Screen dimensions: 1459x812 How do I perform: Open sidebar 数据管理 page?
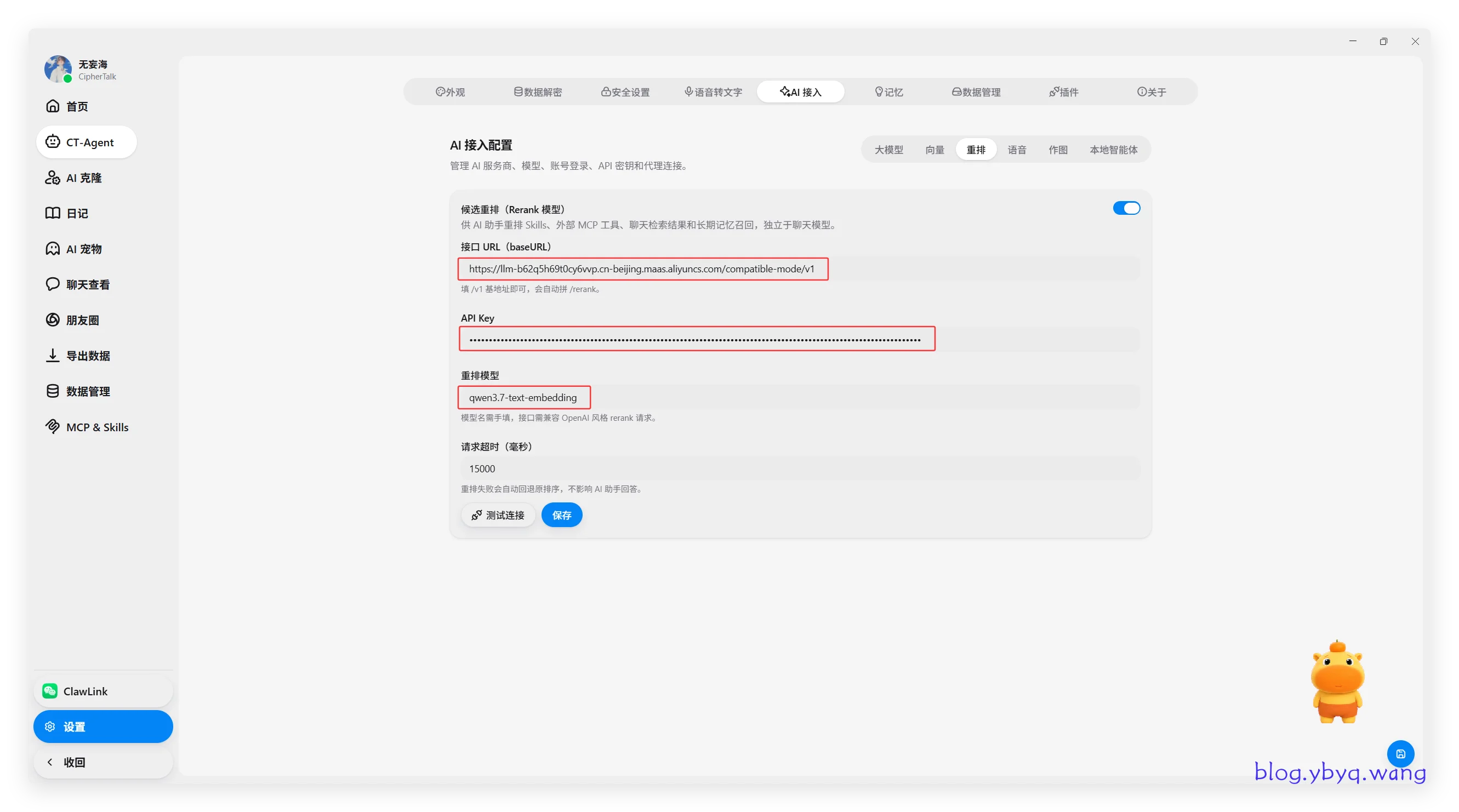78,391
